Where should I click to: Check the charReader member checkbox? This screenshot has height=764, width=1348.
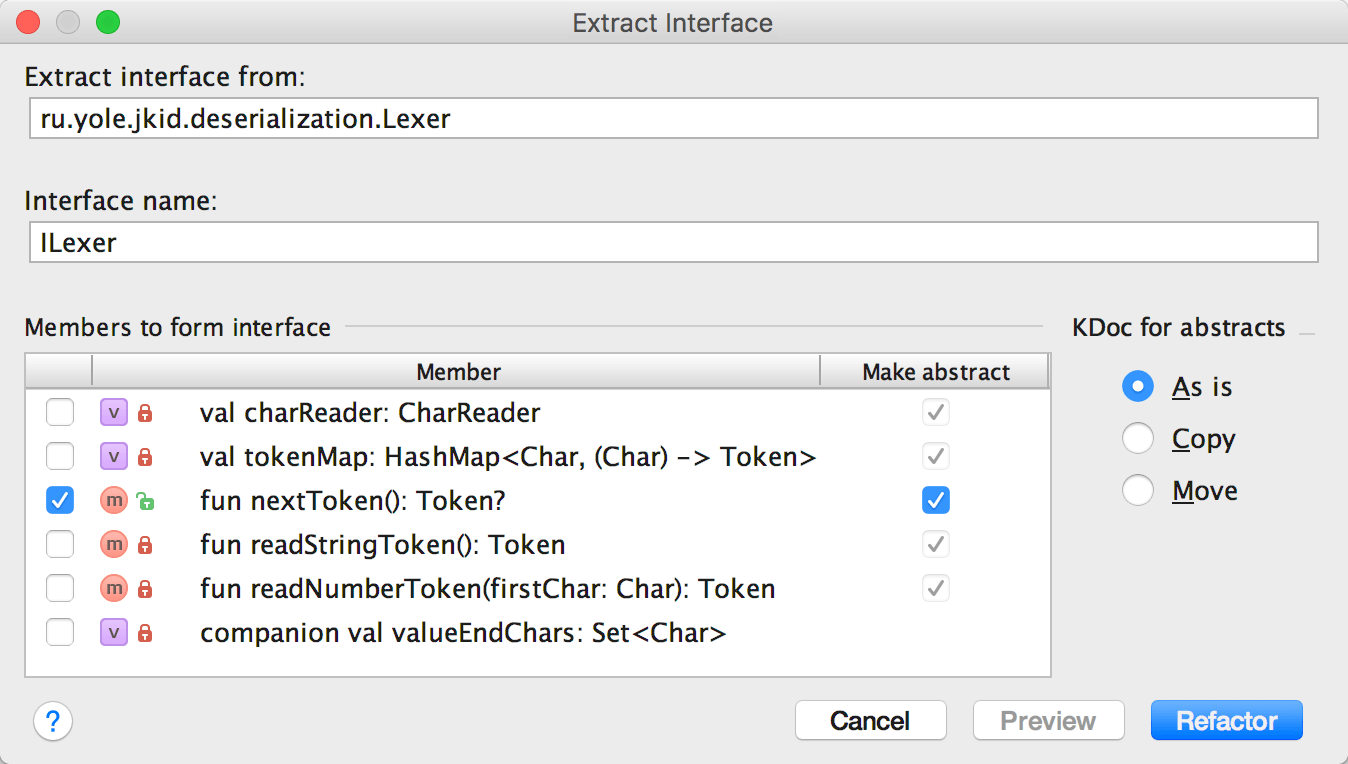[x=60, y=412]
